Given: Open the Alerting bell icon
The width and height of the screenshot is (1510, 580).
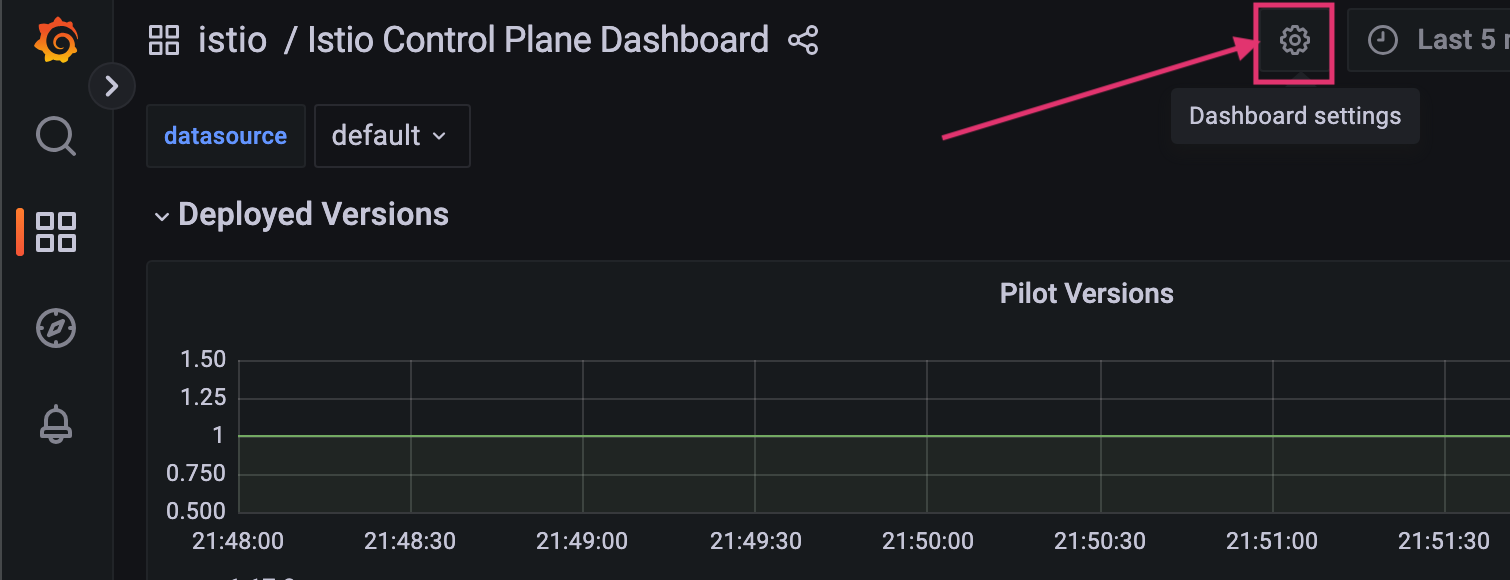Looking at the screenshot, I should coord(56,424).
